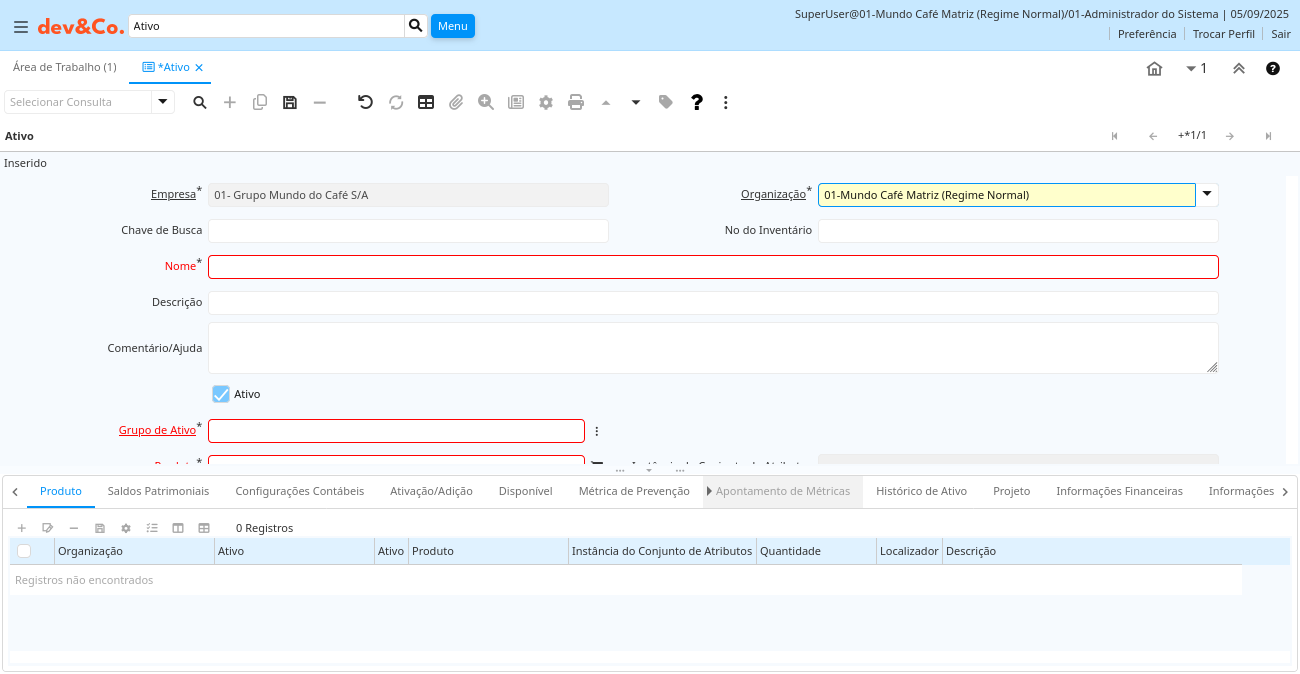The height and width of the screenshot is (674, 1300).
Task: Expand the Organização dropdown arrow
Action: (x=1207, y=195)
